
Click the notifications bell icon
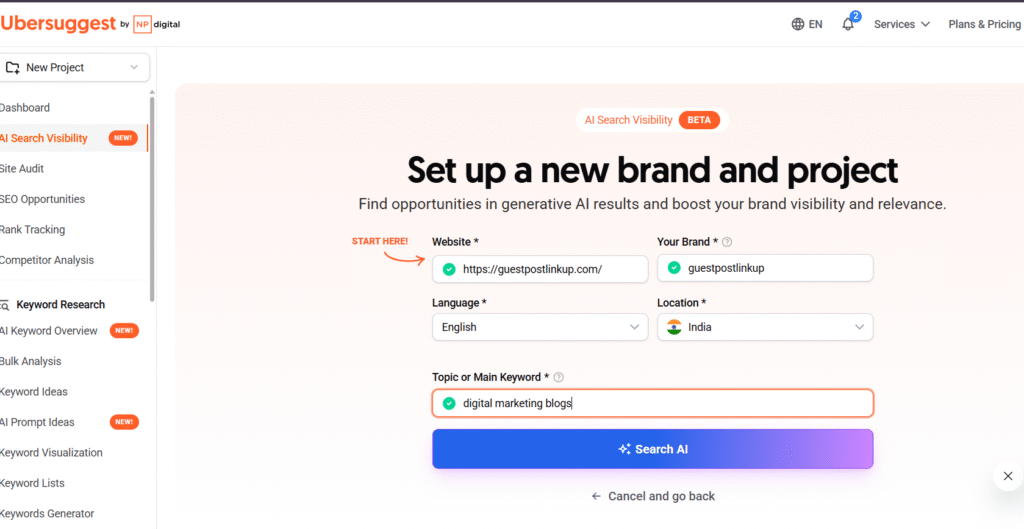848,24
